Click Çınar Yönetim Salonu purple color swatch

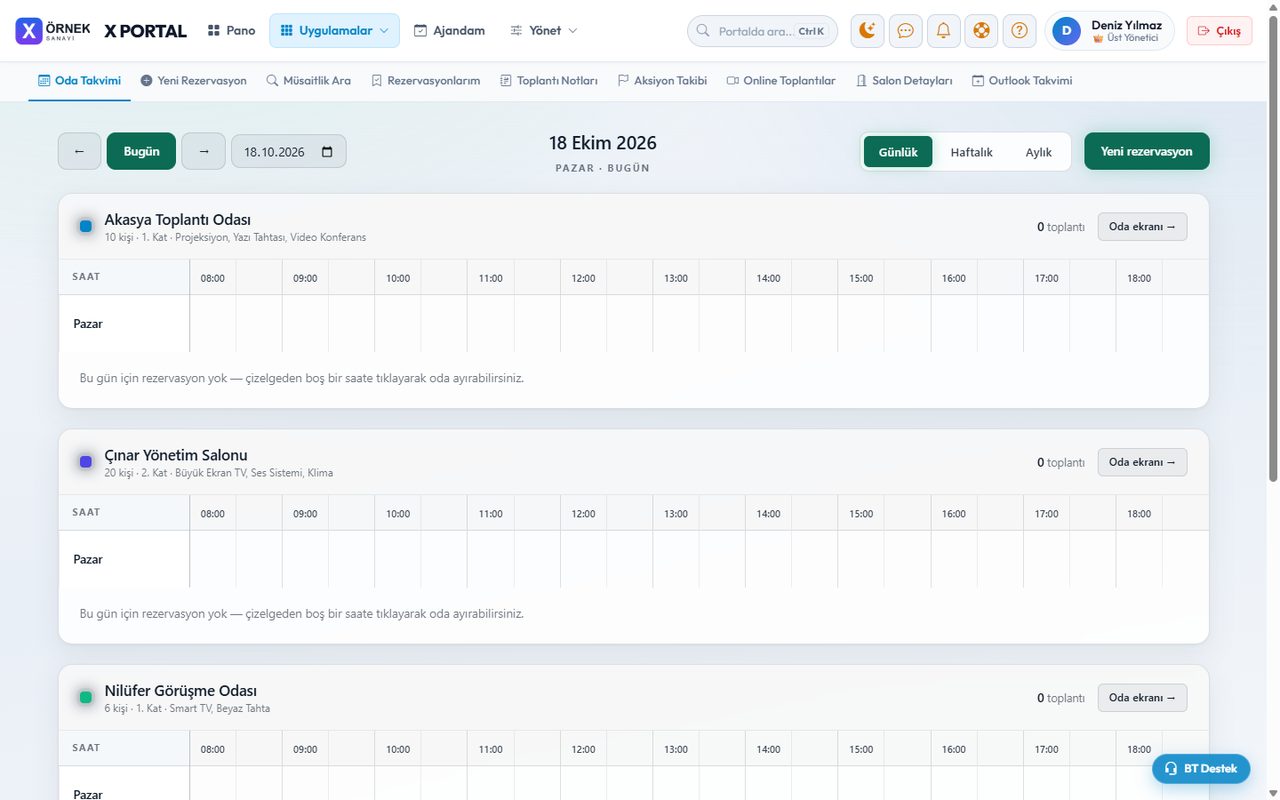[86, 462]
